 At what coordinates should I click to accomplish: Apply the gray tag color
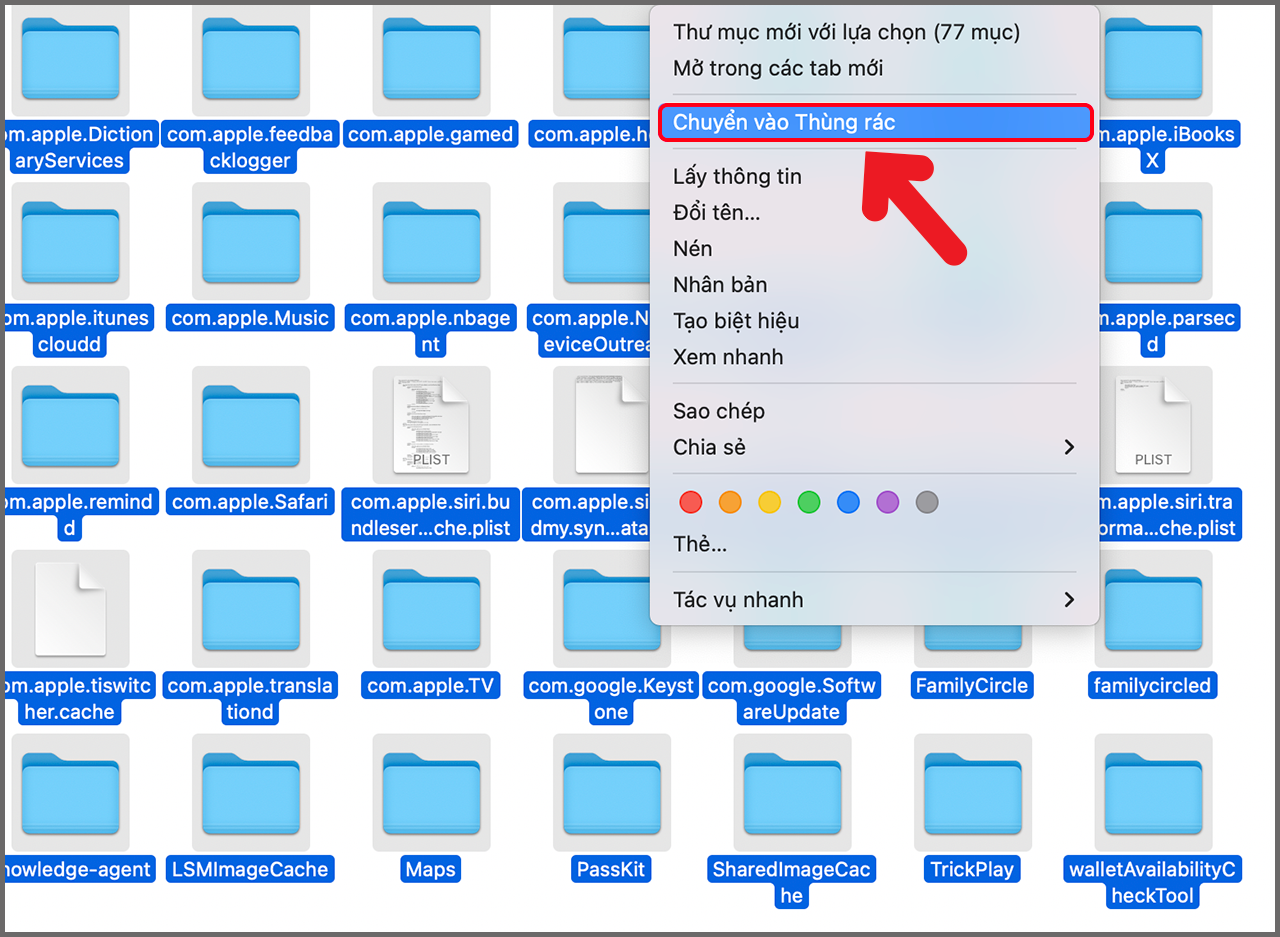[927, 502]
